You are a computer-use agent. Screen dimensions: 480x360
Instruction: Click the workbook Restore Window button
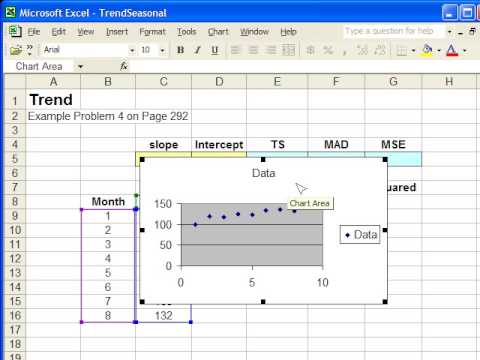472,32
